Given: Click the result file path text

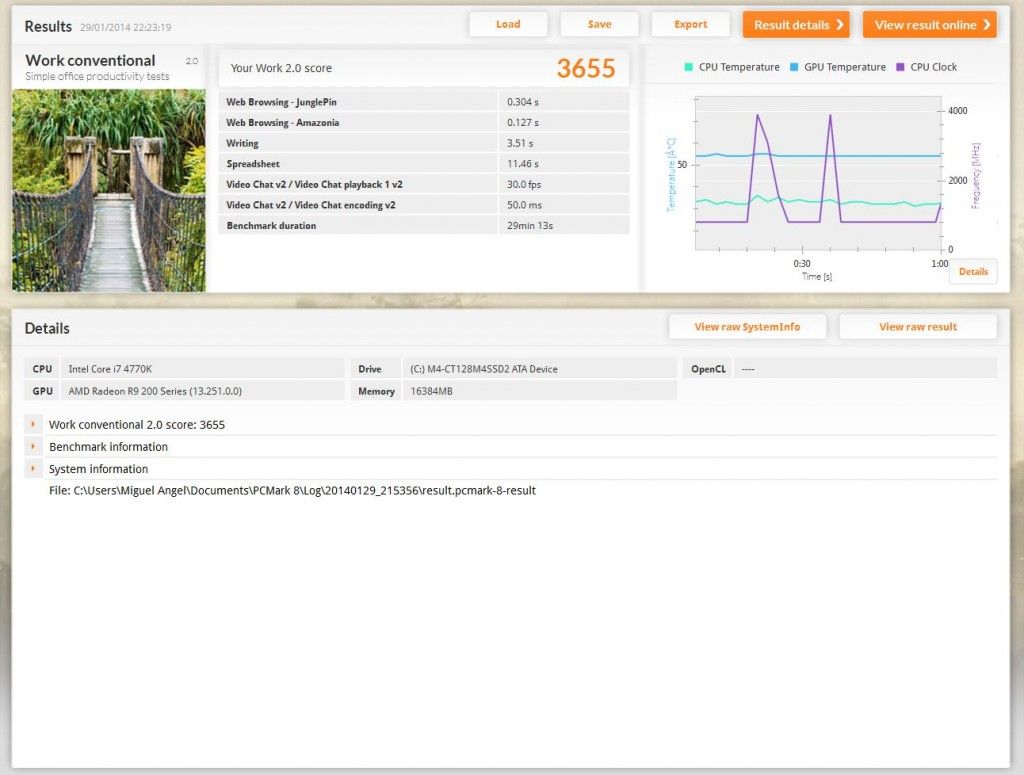Looking at the screenshot, I should tap(292, 490).
